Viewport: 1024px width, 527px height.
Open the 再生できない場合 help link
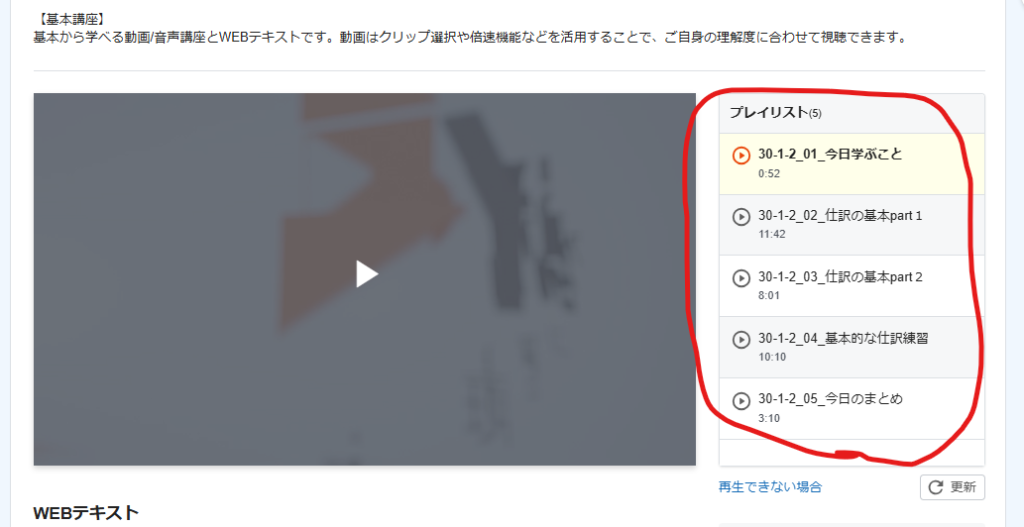click(x=770, y=487)
